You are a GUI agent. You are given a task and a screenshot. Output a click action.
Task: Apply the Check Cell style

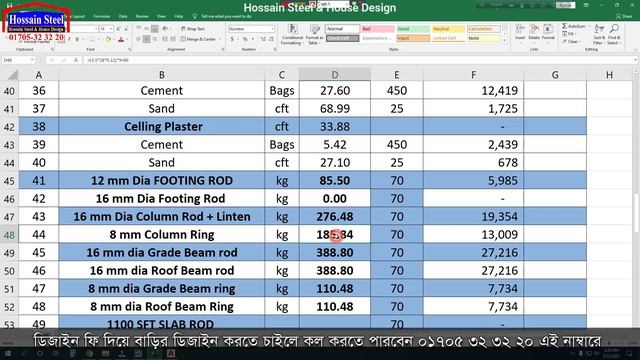tap(342, 38)
